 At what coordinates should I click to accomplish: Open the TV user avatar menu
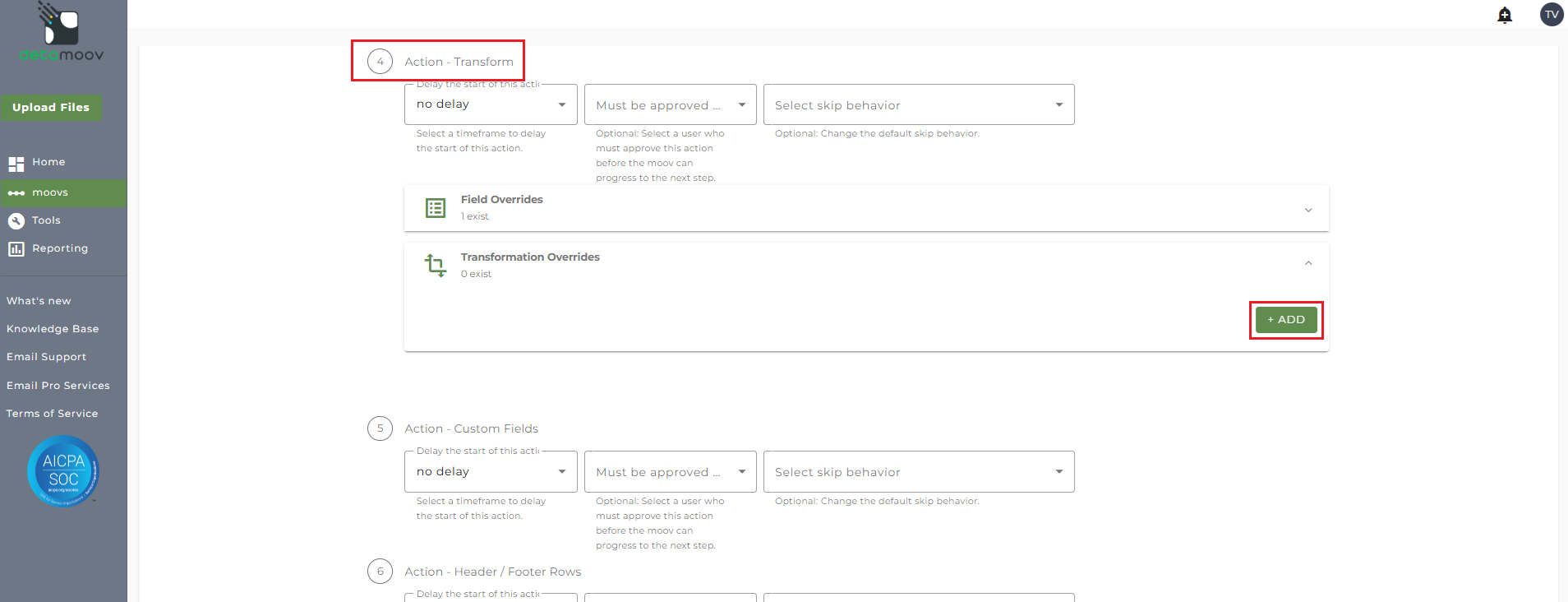(1552, 15)
